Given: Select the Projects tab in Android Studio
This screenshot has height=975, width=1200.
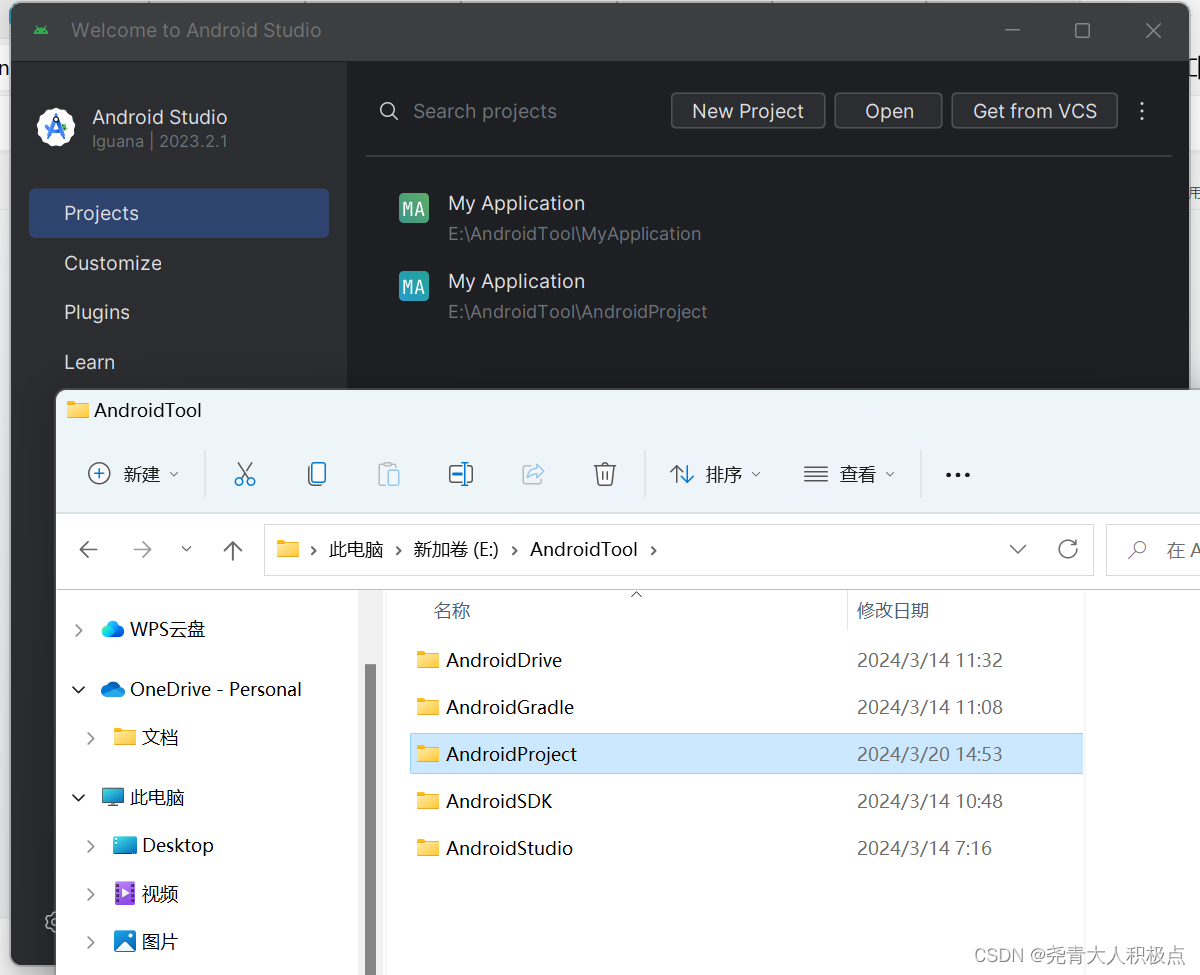Looking at the screenshot, I should tap(179, 213).
